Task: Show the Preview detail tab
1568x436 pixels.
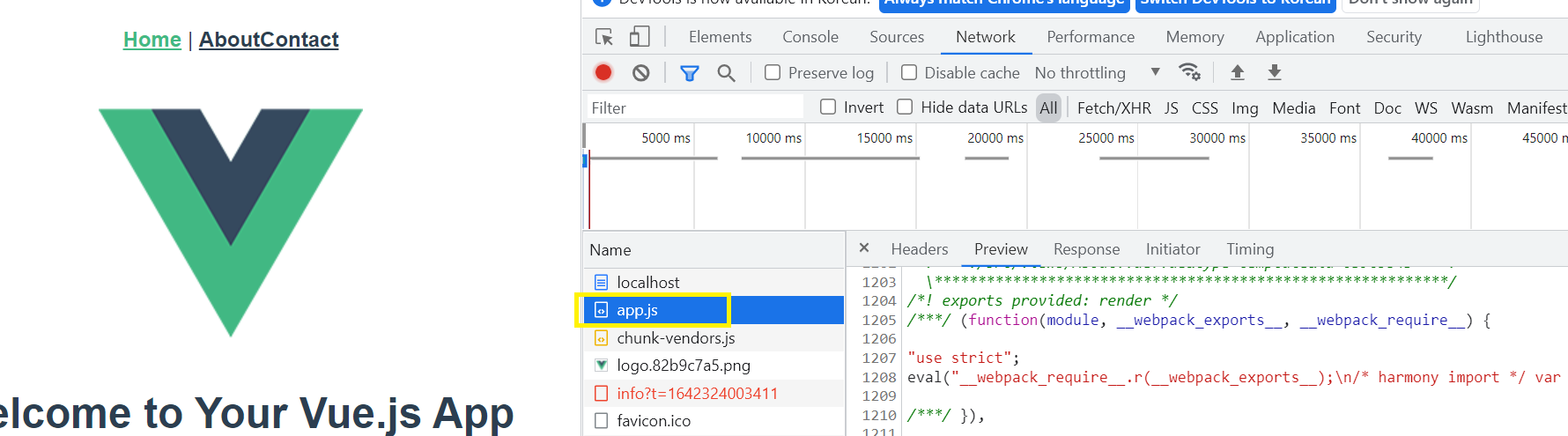Action: 1001,249
